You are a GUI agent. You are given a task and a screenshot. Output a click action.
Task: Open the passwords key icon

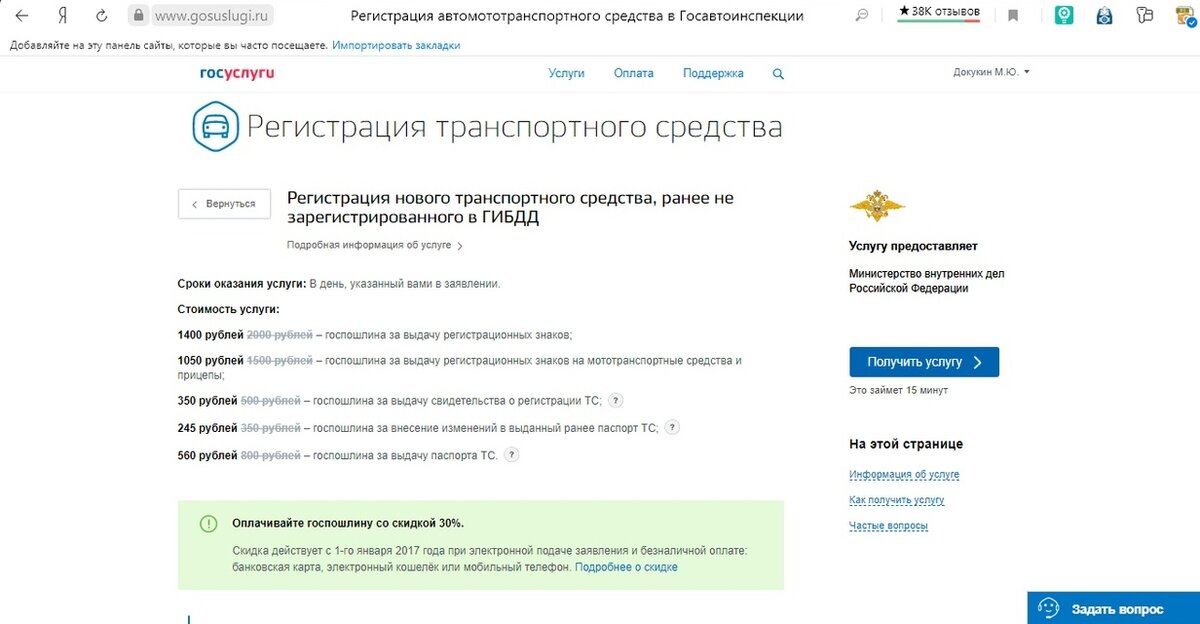tap(1144, 16)
